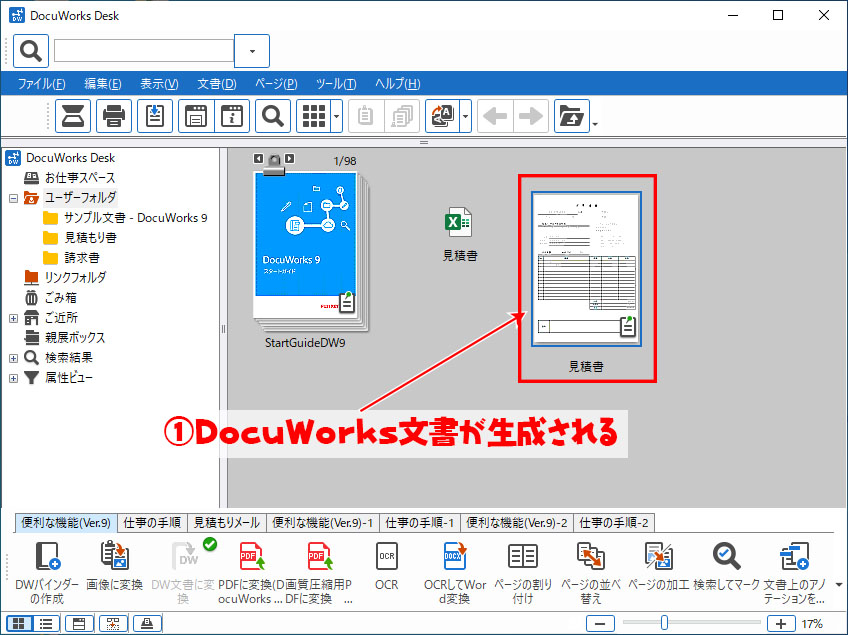Open the grid view dropdown arrow
The image size is (848, 635).
click(336, 116)
